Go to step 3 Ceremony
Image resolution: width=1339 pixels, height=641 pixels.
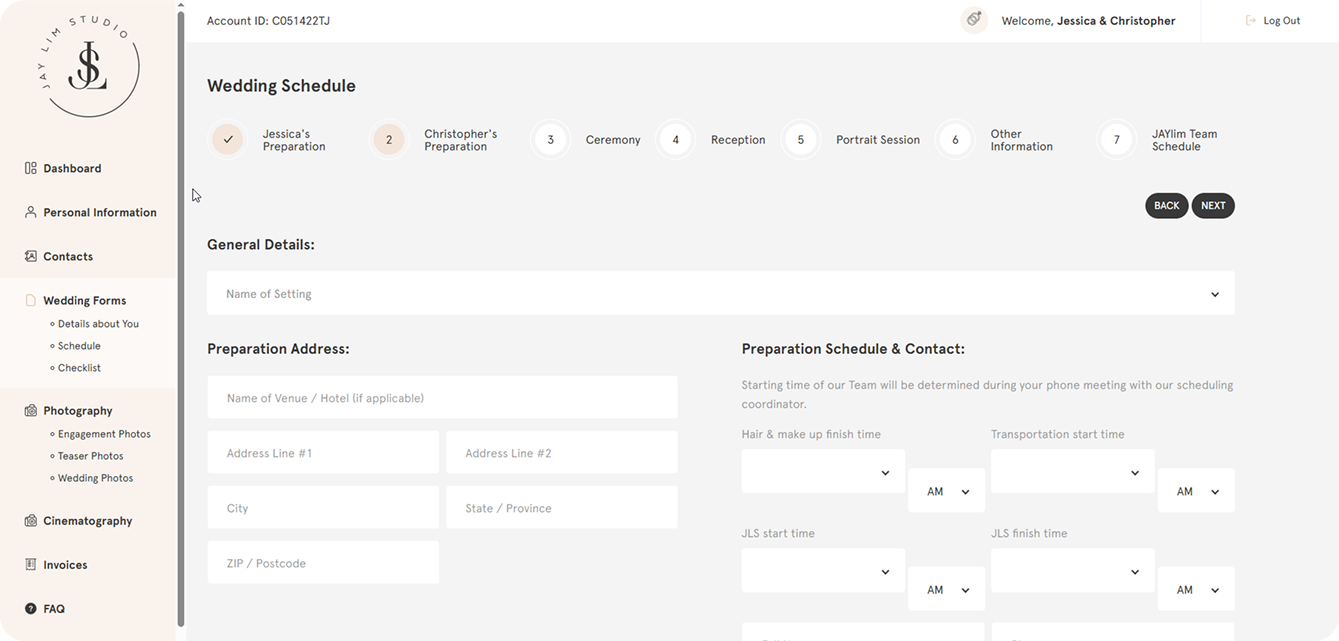pyautogui.click(x=550, y=140)
